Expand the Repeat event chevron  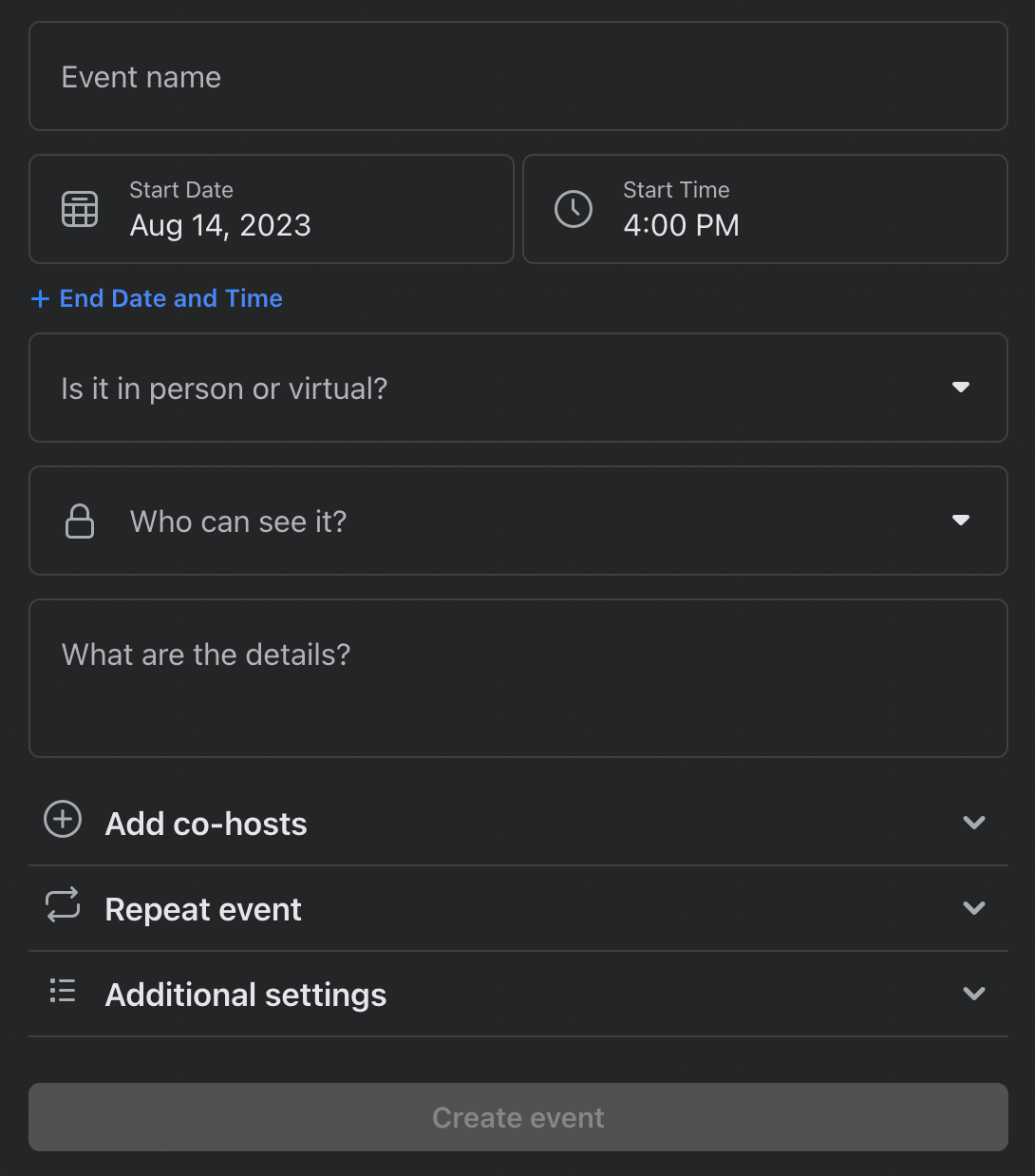[974, 908]
